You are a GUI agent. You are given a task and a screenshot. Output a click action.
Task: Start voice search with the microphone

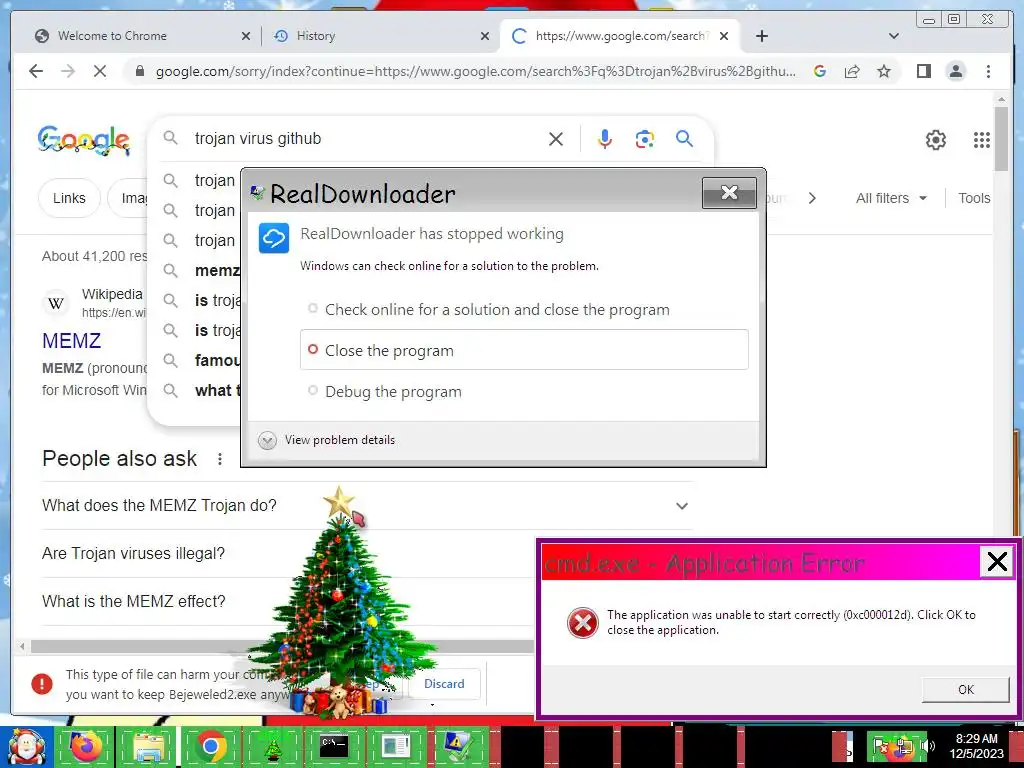605,138
